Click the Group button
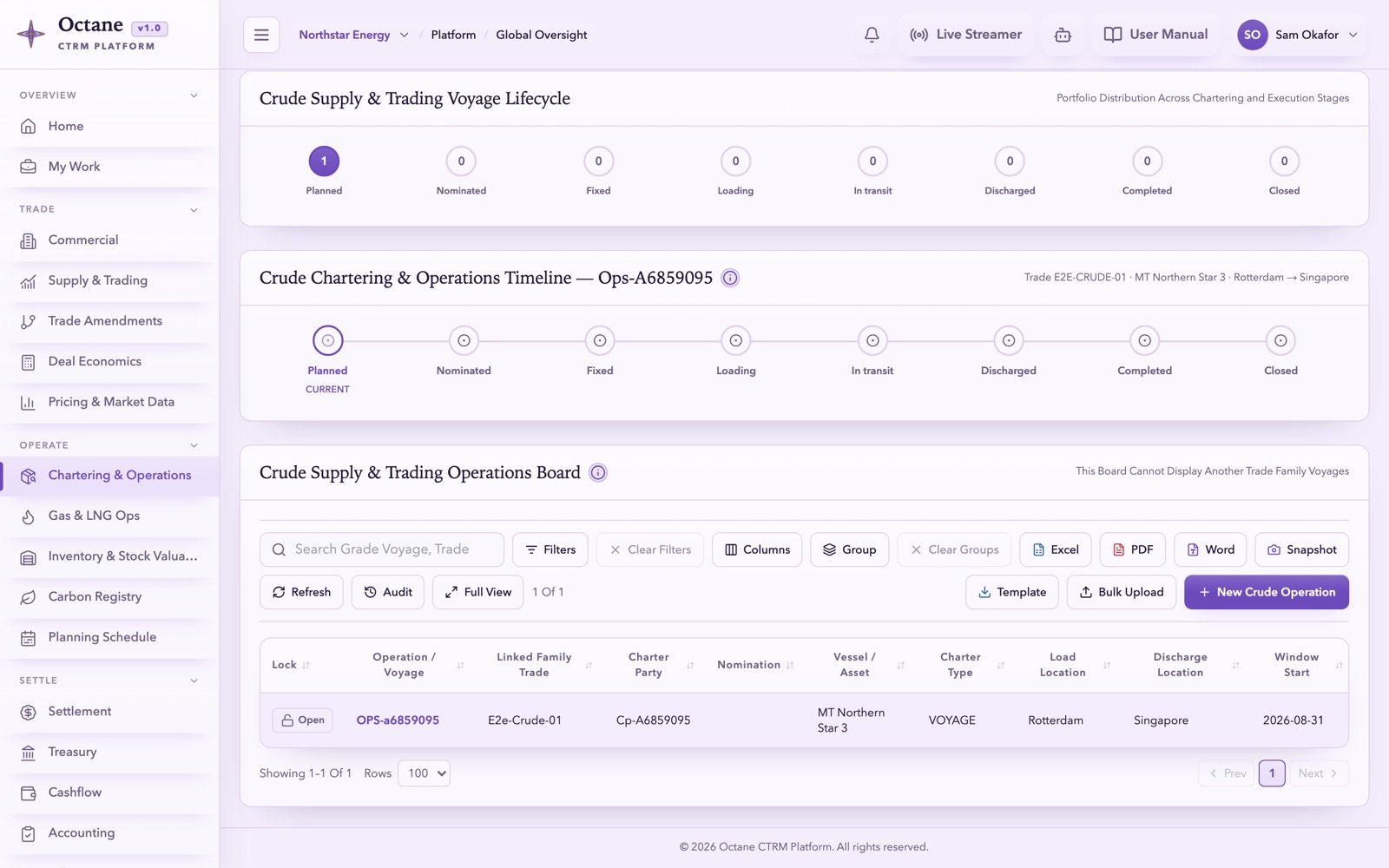 pos(849,549)
